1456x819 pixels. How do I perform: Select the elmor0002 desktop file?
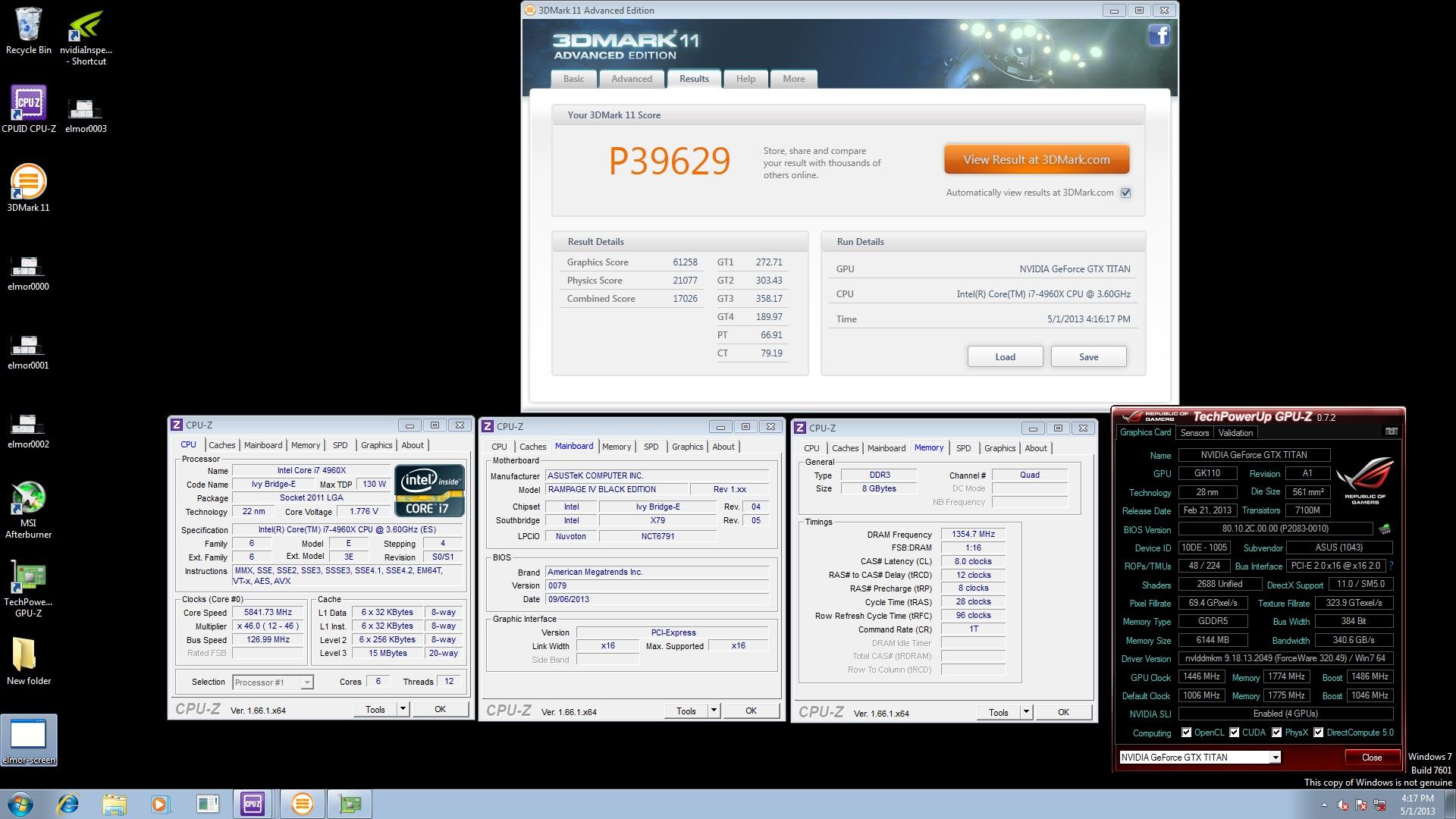coord(29,431)
